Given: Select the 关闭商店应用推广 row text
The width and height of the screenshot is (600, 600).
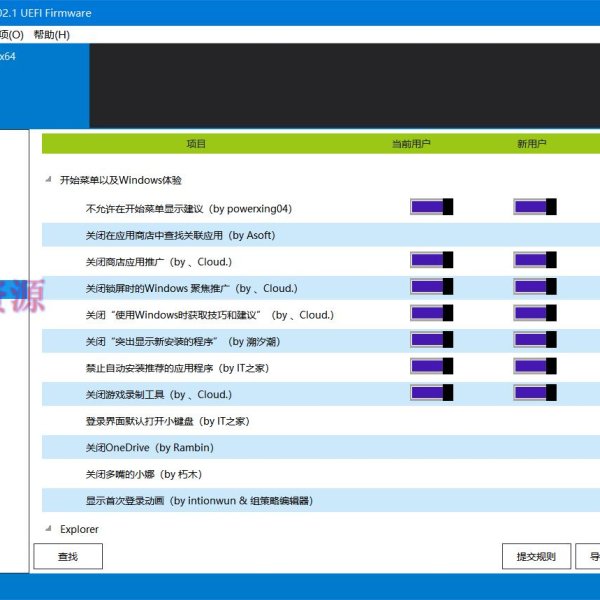Looking at the screenshot, I should point(159,262).
